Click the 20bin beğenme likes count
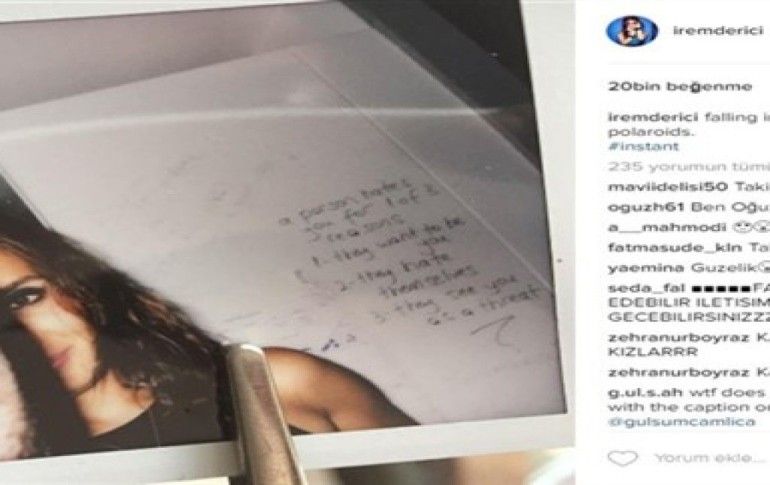 [x=680, y=87]
